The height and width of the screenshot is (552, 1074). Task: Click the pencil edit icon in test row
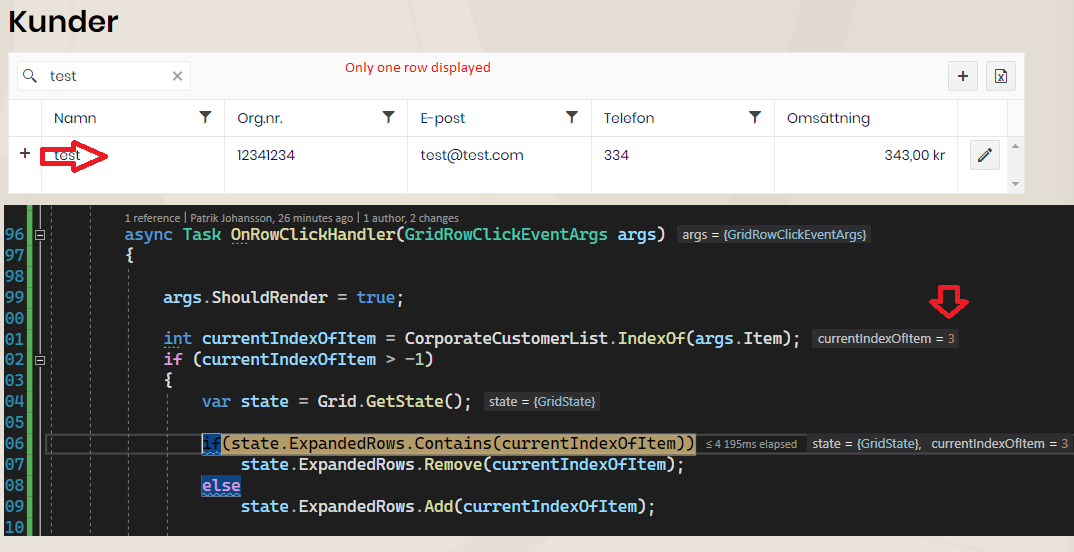click(x=985, y=155)
